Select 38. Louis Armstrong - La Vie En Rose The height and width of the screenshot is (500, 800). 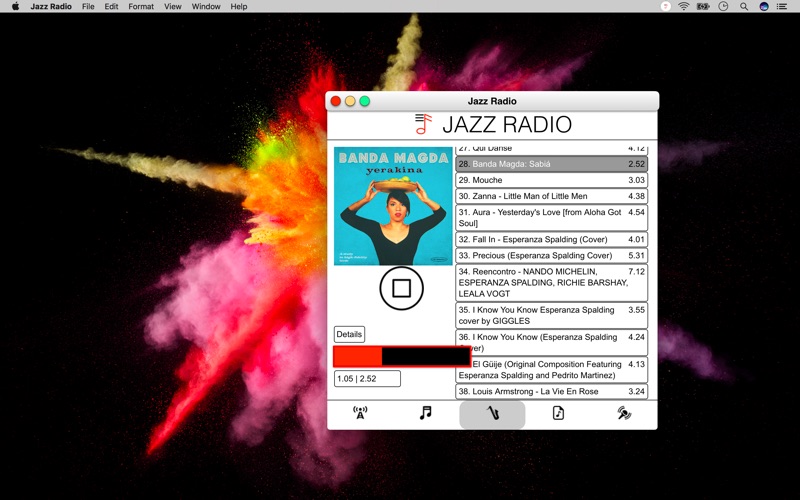point(552,391)
